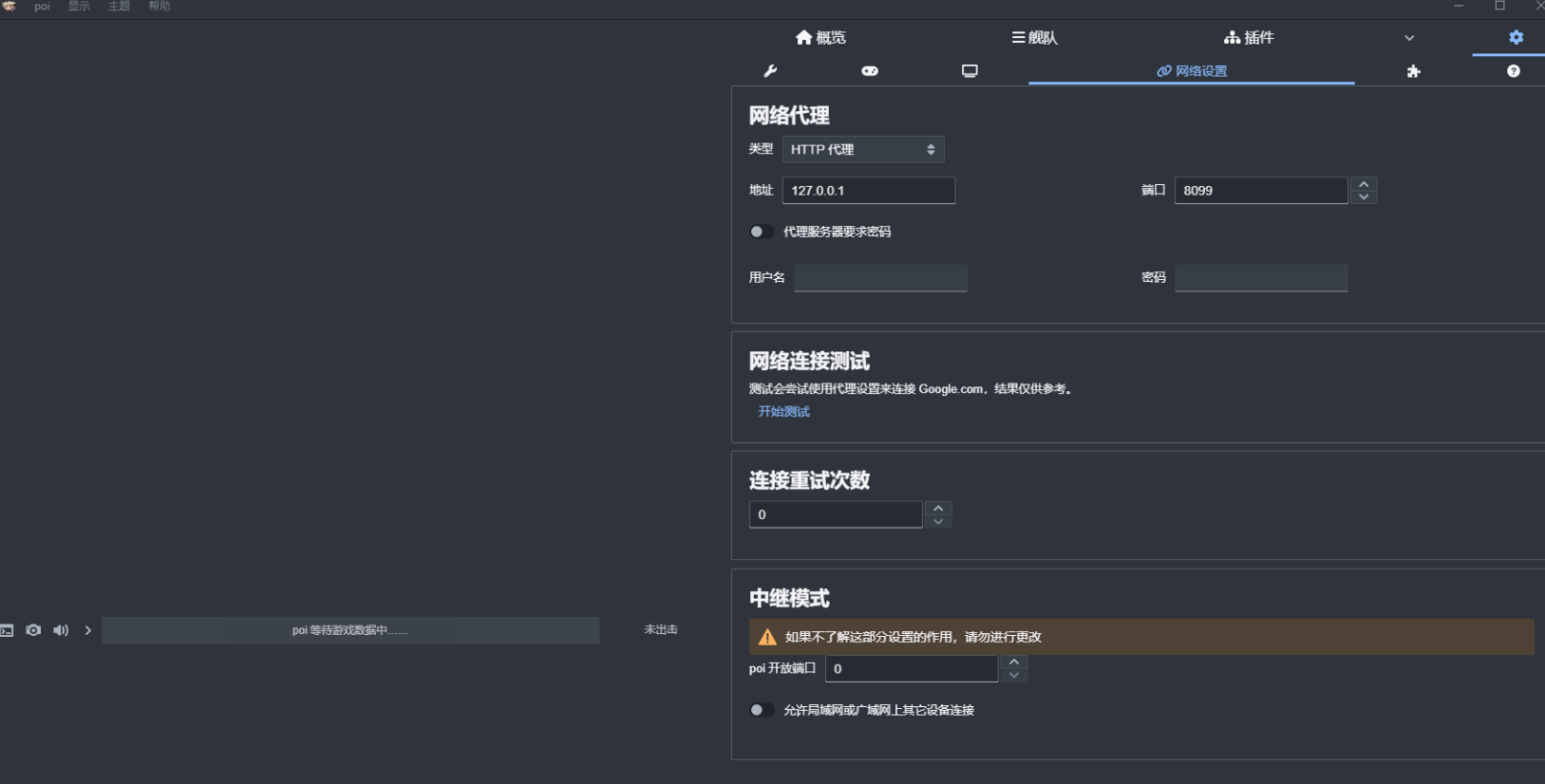Increase the 端口 port number stepper
The height and width of the screenshot is (784, 1545).
point(1364,184)
